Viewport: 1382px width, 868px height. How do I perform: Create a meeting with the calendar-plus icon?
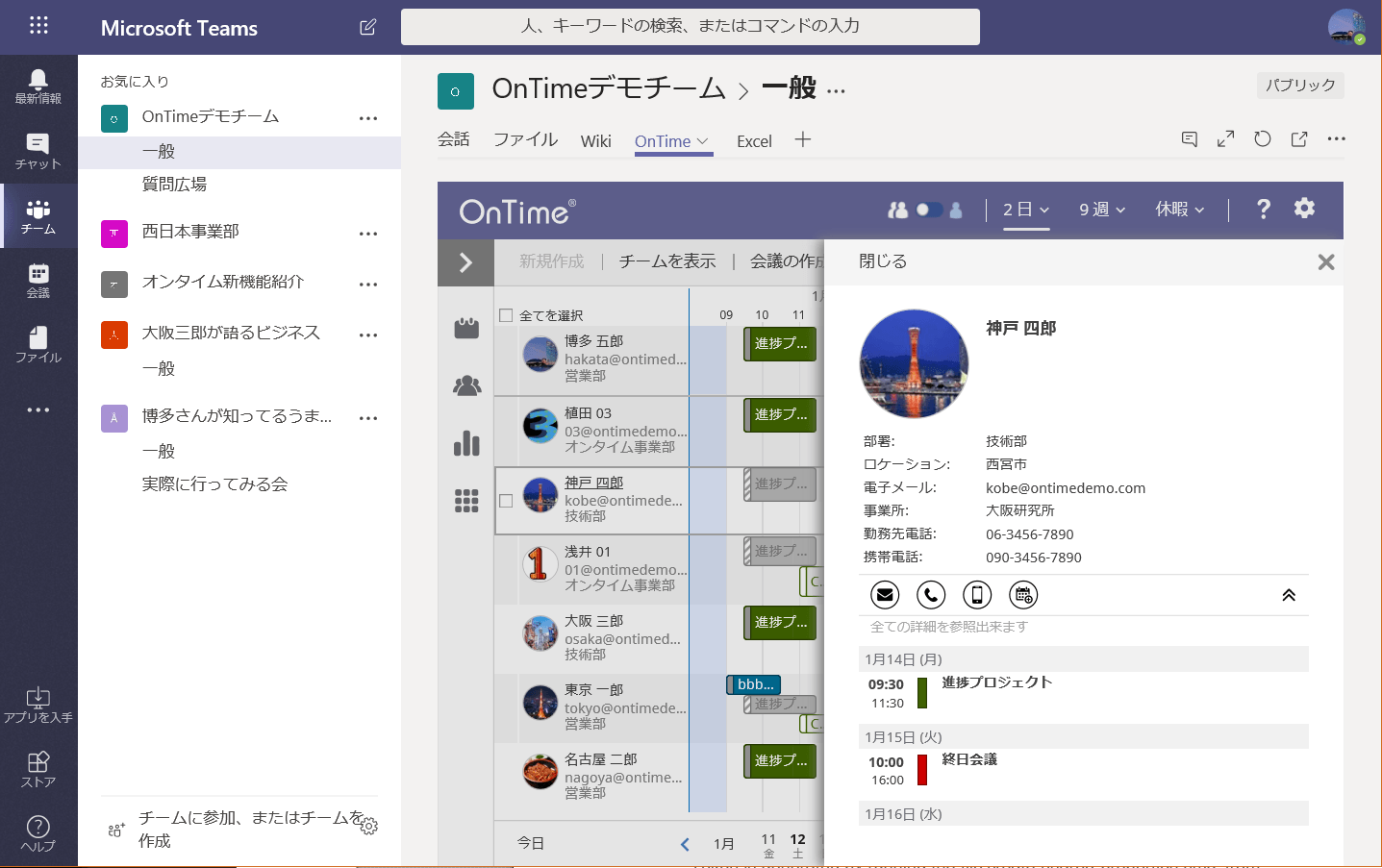tap(1022, 594)
